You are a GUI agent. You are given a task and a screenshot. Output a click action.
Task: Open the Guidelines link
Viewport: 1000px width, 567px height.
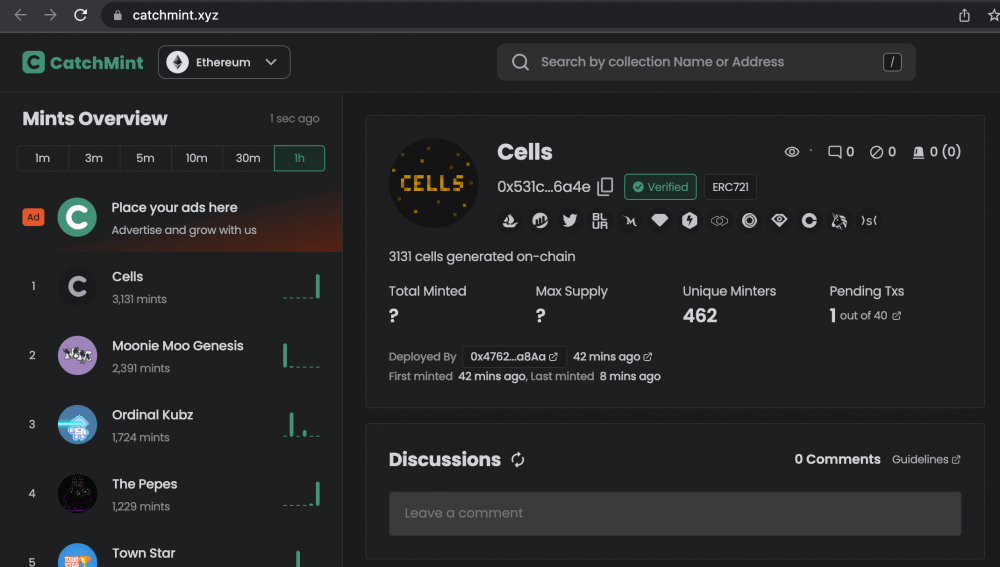926,460
